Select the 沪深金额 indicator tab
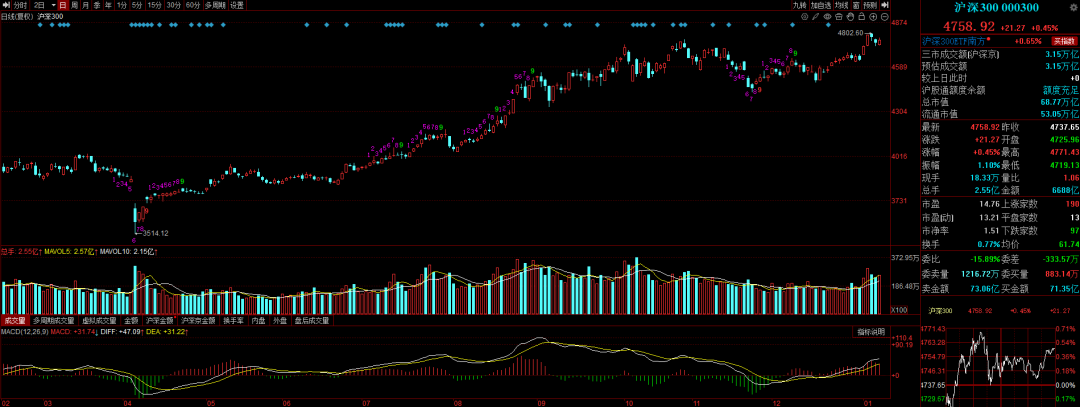This screenshot has width=1080, height=407. [160, 320]
